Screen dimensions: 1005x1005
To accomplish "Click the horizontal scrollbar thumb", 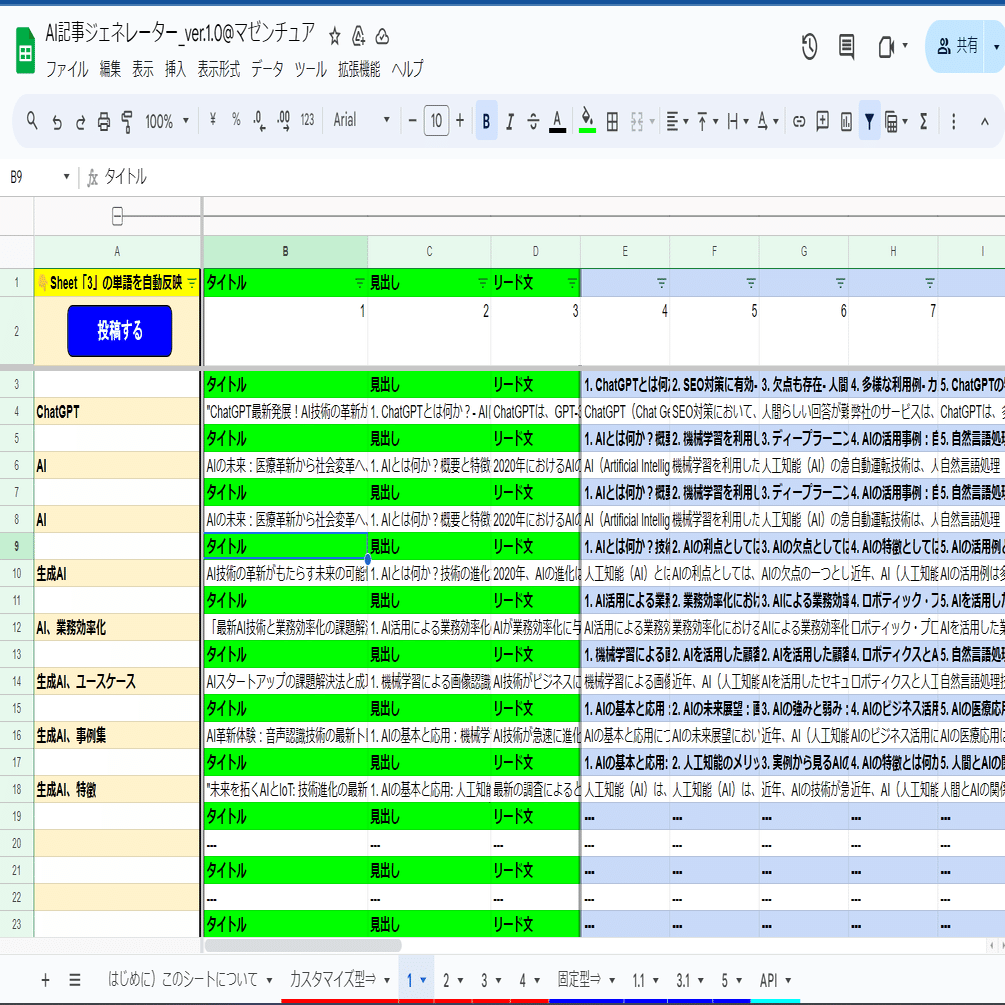I will click(303, 945).
